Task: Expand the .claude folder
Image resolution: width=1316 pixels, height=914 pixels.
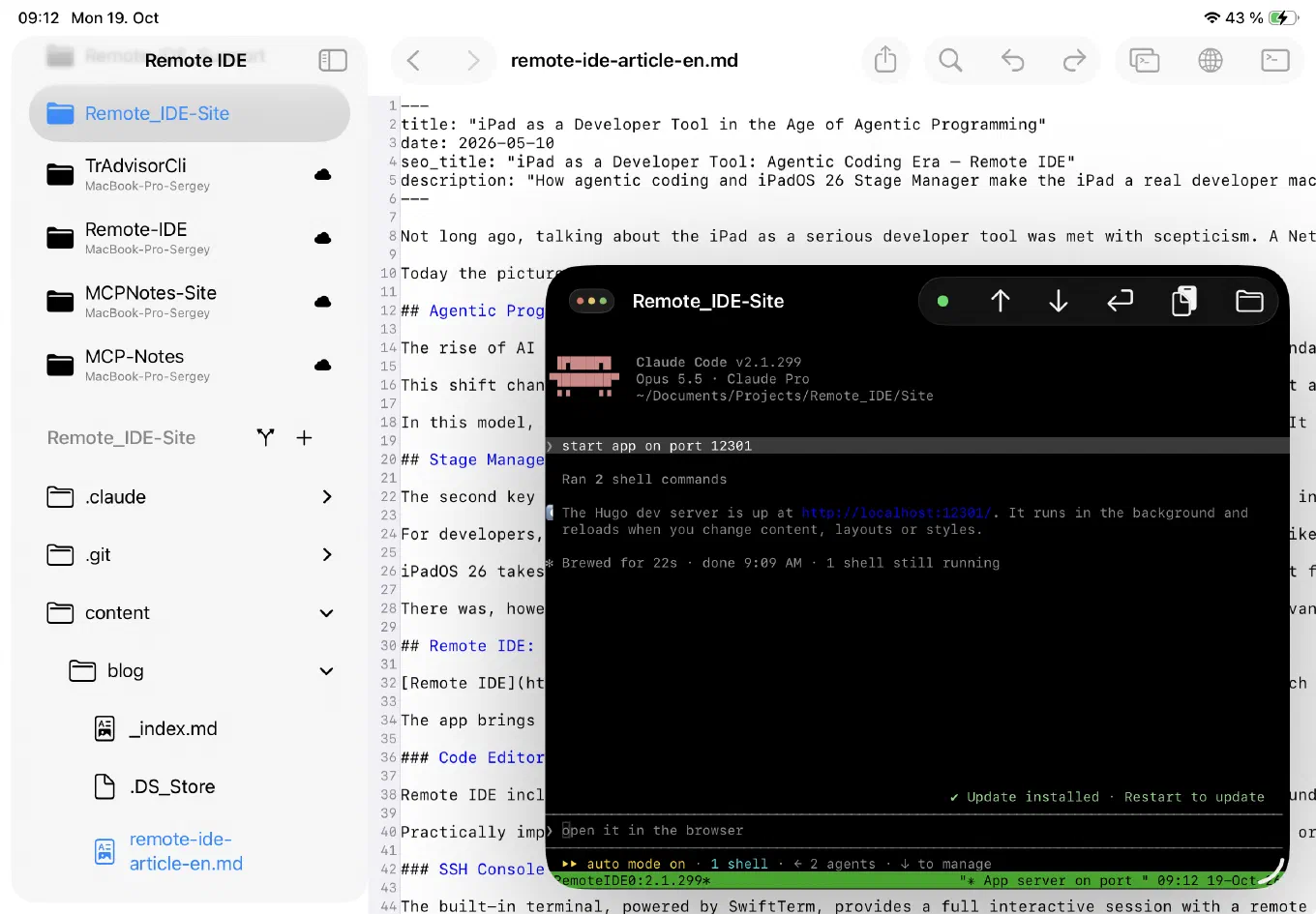Action: point(190,497)
